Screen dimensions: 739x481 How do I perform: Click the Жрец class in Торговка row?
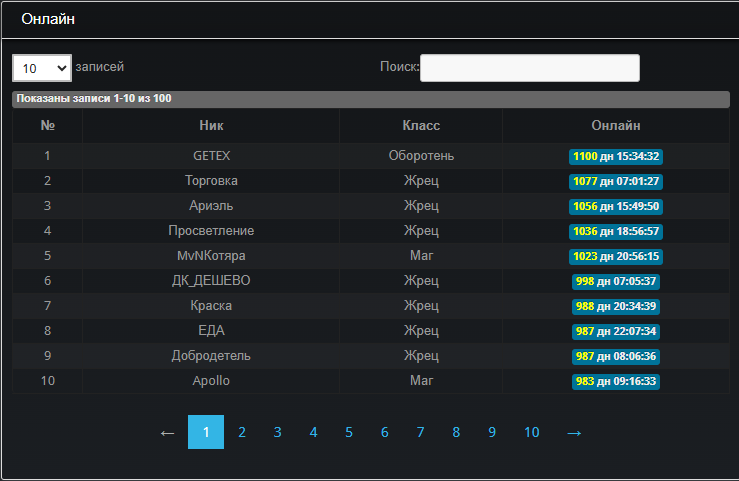(x=421, y=181)
